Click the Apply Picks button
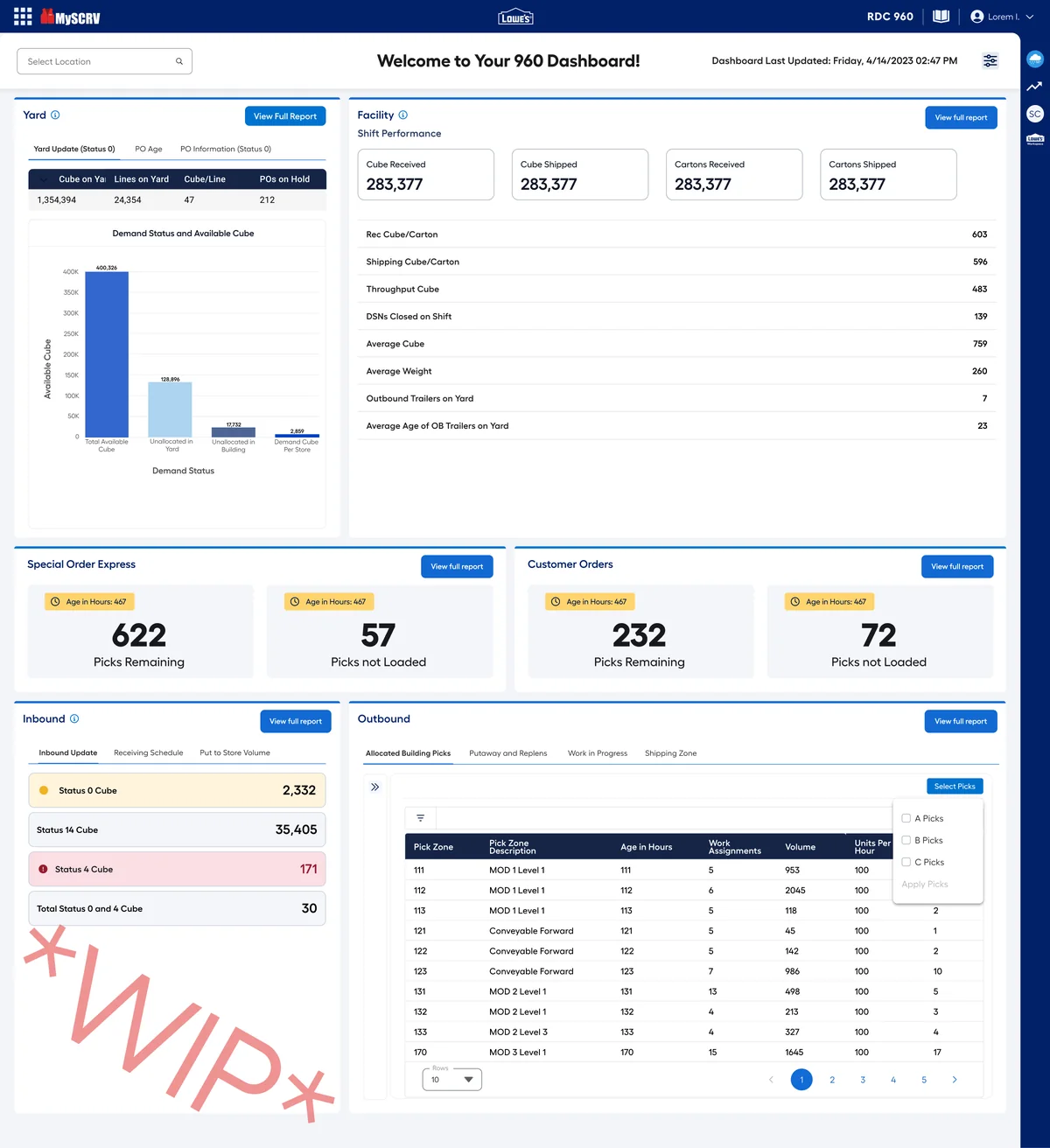The image size is (1050, 1148). (925, 884)
